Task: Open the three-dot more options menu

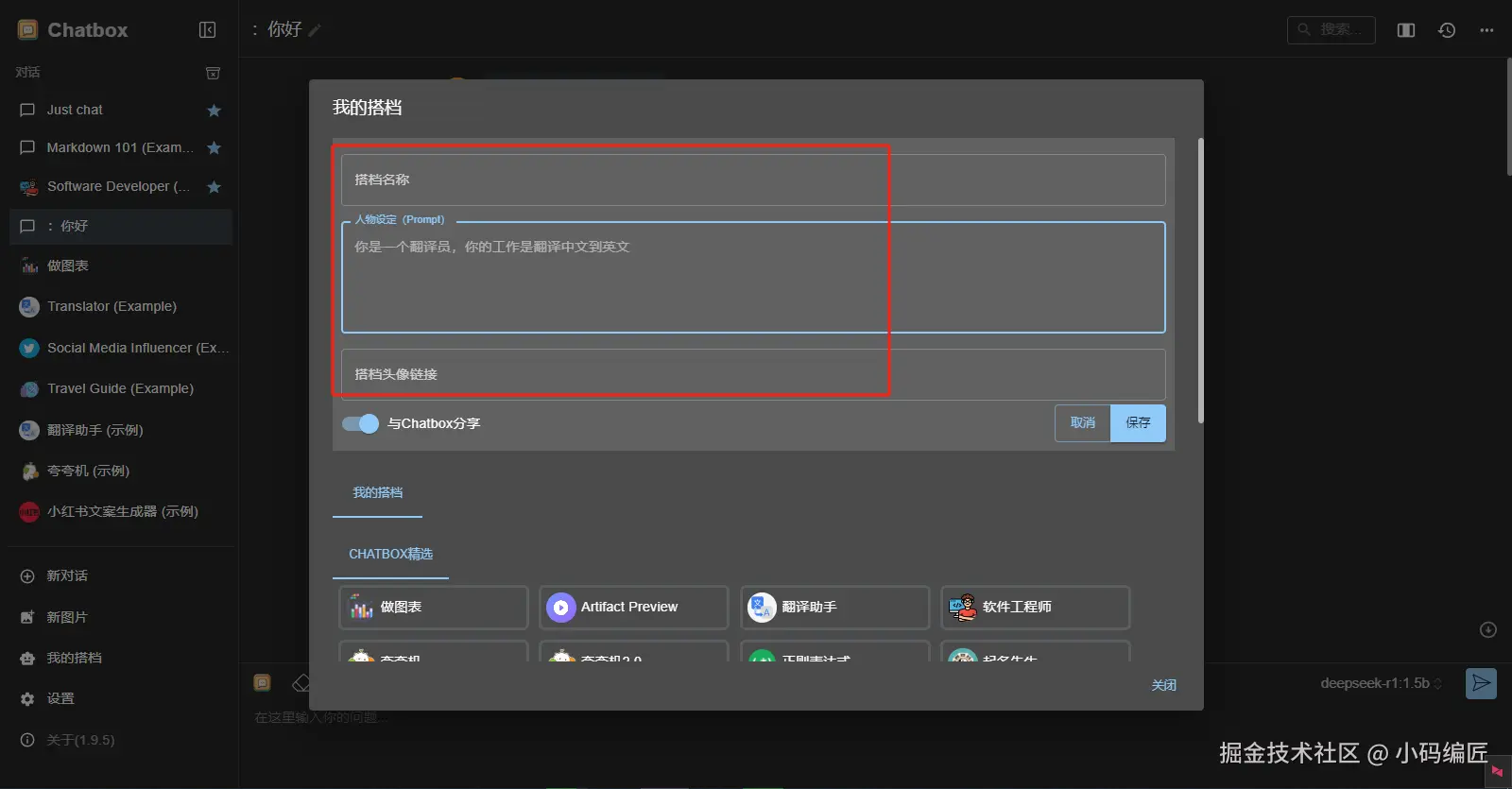Action: (x=1486, y=30)
